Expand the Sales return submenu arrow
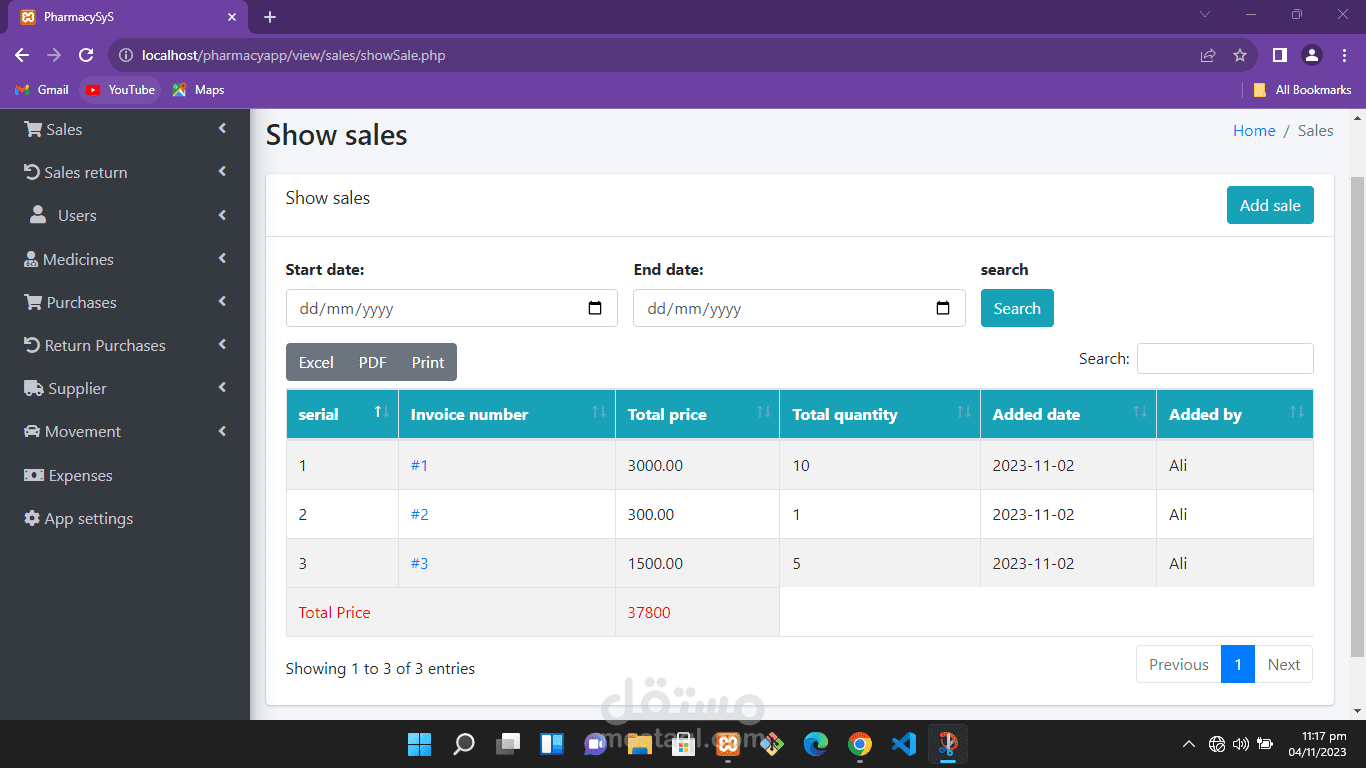Viewport: 1366px width, 768px height. point(222,172)
